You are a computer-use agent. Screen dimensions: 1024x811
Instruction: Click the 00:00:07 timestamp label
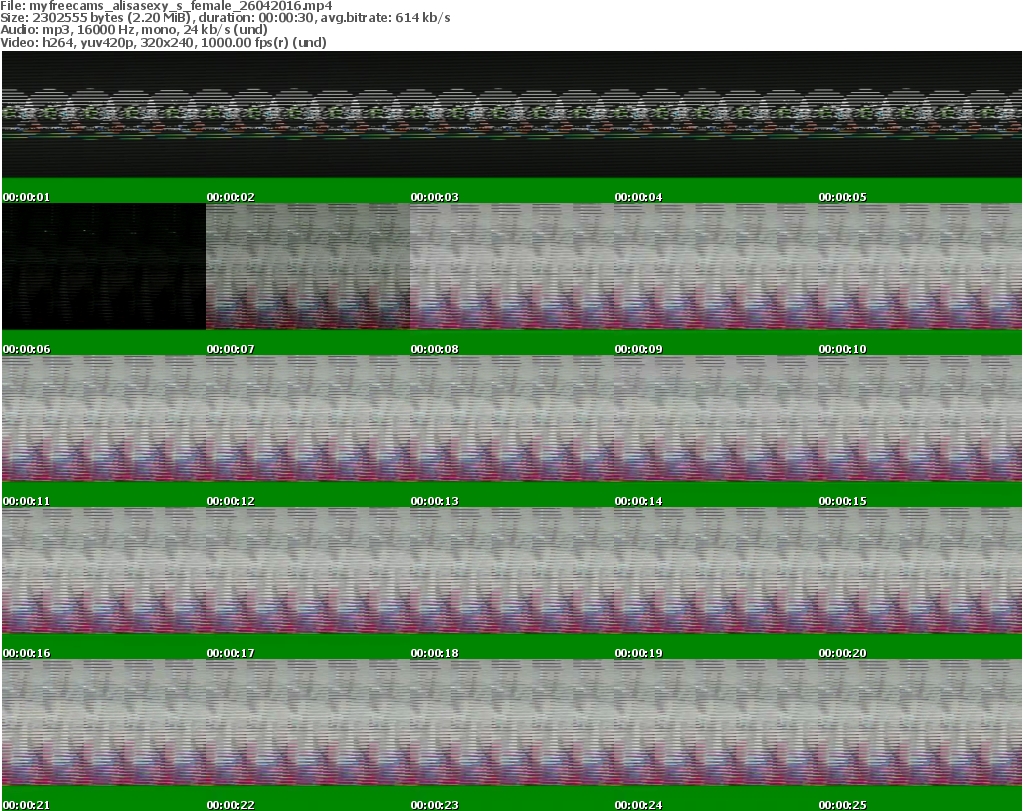(231, 349)
